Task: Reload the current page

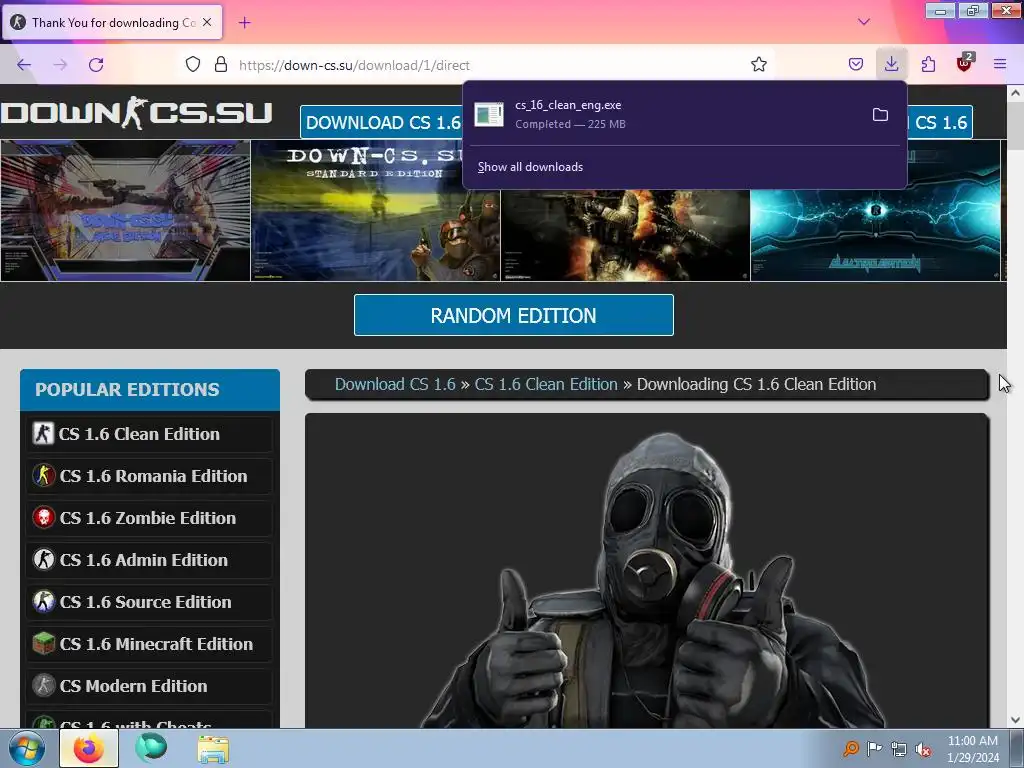Action: [96, 65]
